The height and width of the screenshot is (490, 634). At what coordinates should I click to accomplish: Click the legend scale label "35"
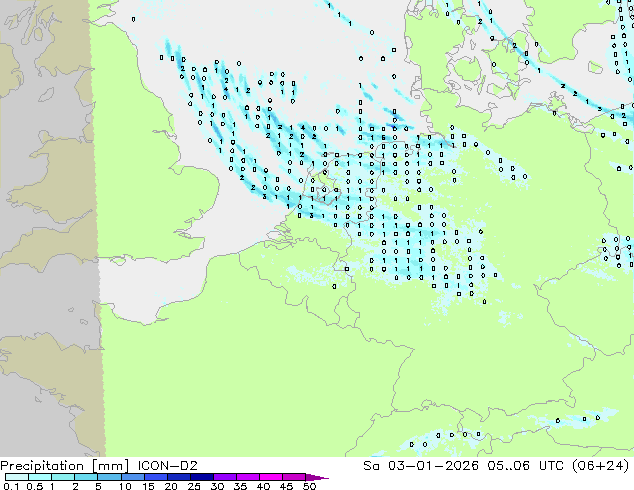241,486
